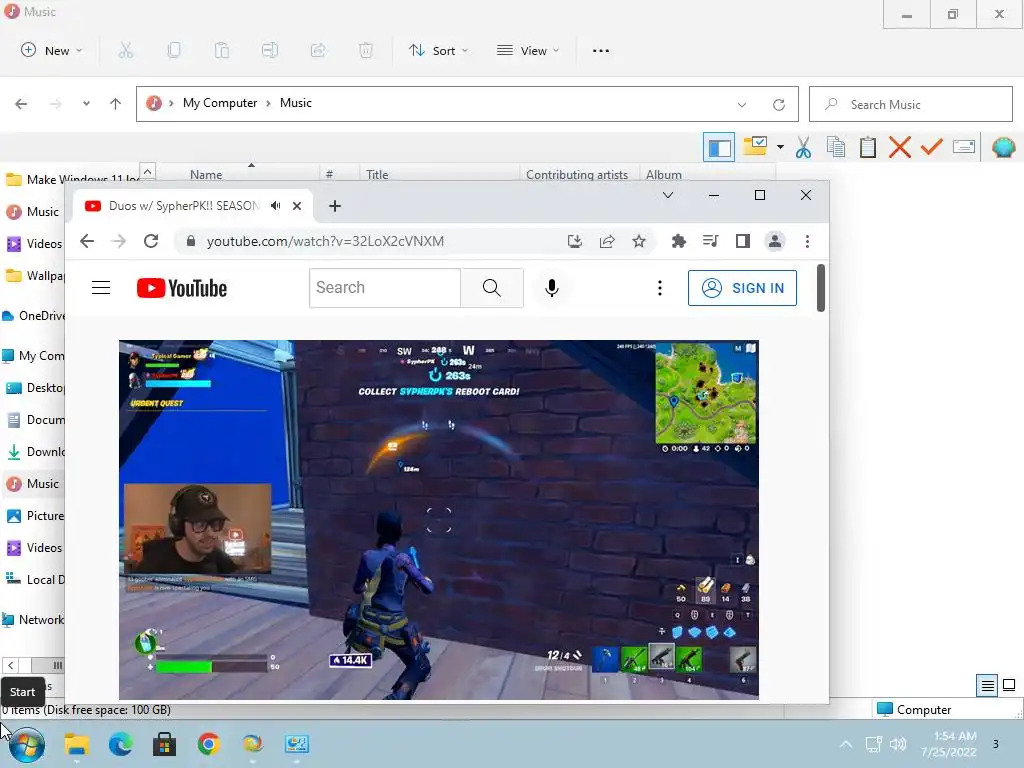Click the Delete trash icon in Explorer ribbon
Viewport: 1024px width, 768px height.
pos(366,50)
